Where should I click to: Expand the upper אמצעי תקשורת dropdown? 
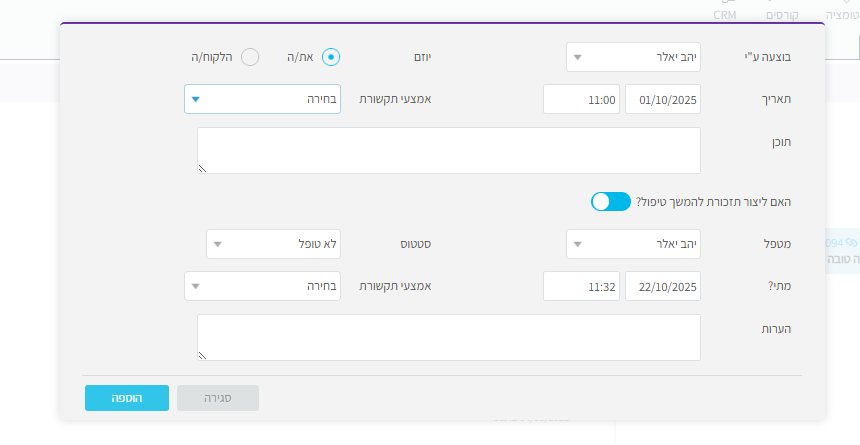pyautogui.click(x=262, y=99)
